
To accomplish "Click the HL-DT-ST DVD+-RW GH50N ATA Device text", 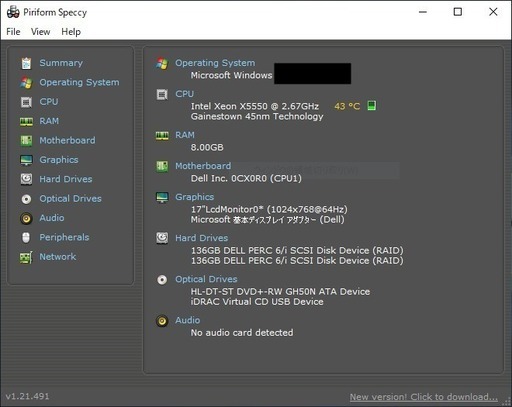I will 280,292.
